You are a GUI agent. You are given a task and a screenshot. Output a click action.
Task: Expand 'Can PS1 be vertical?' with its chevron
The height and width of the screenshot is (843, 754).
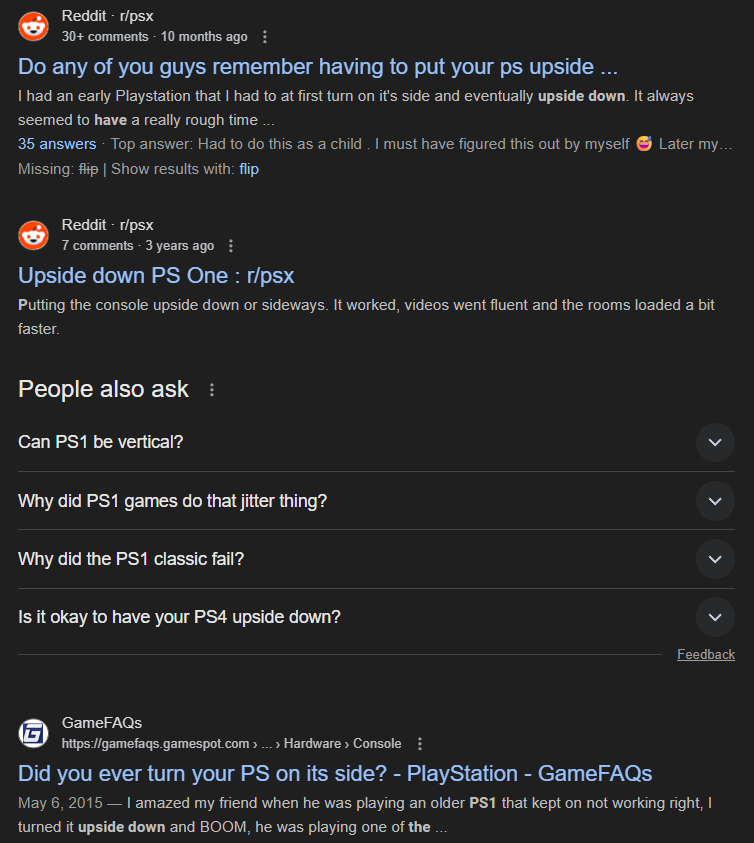(715, 442)
